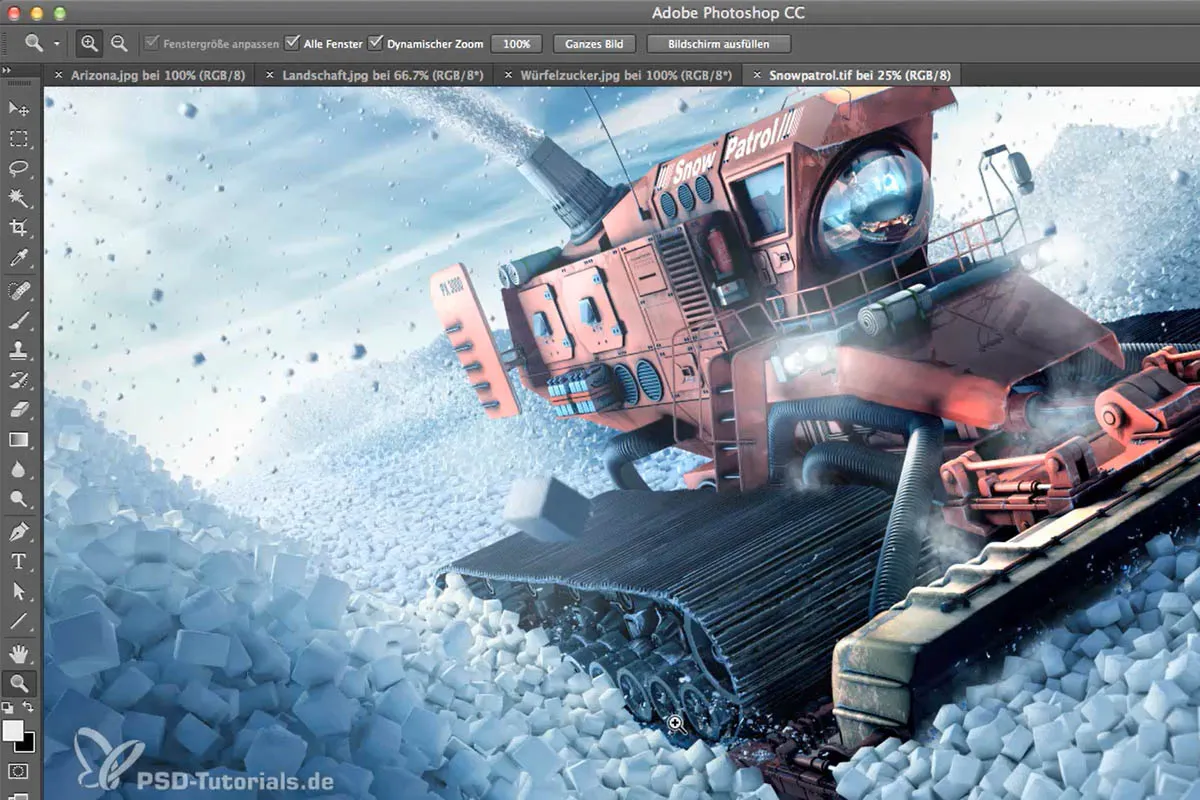The width and height of the screenshot is (1200, 800).
Task: Select the Line shape tool
Action: click(19, 621)
